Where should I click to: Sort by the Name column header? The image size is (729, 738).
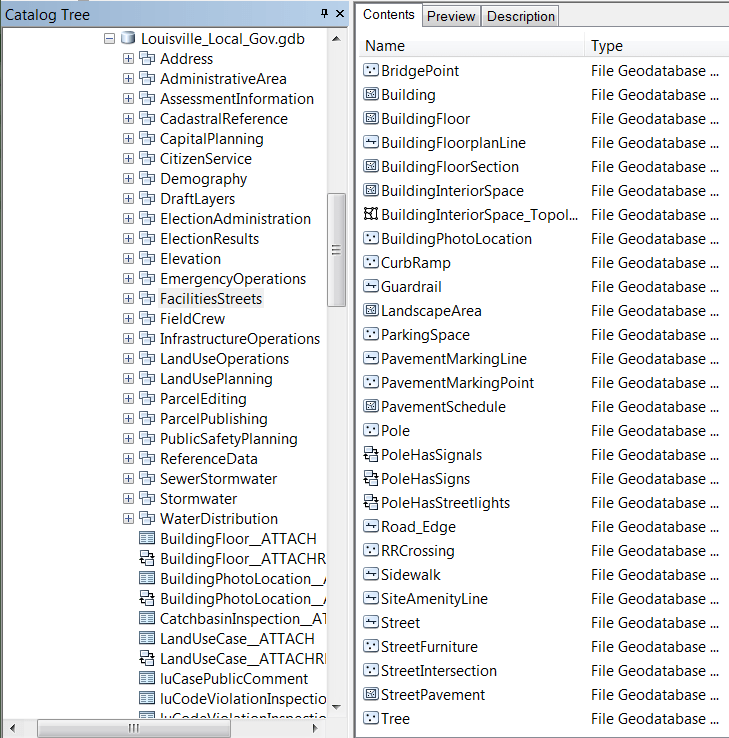tap(472, 46)
